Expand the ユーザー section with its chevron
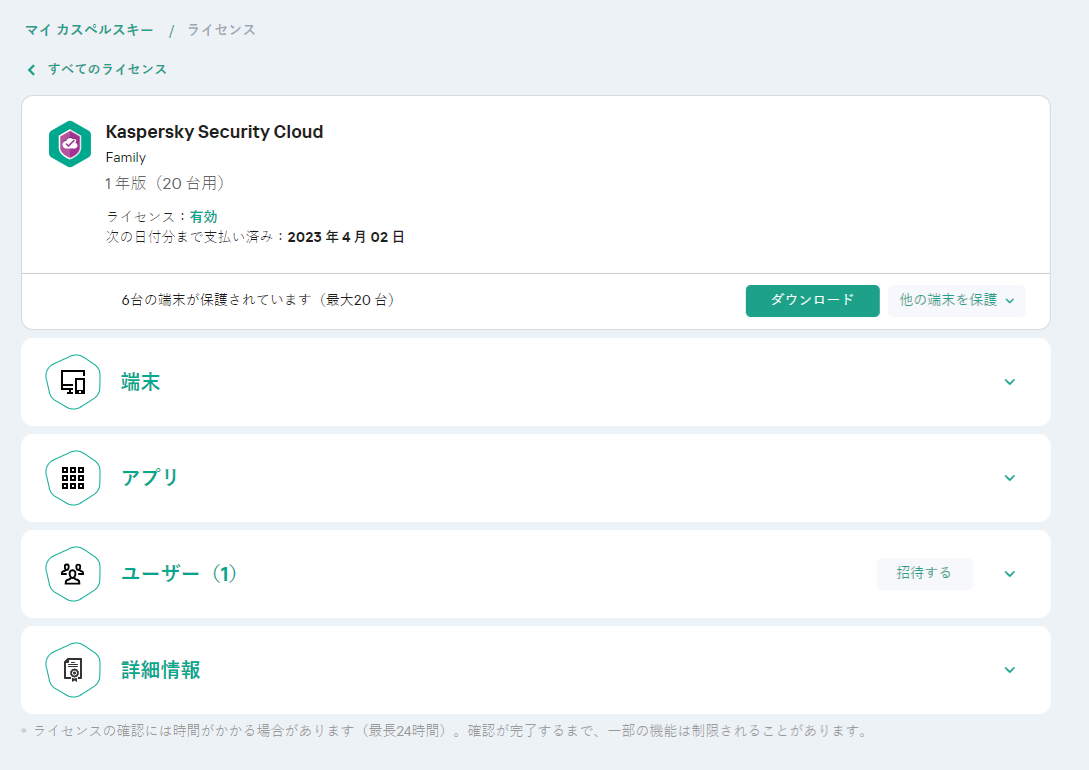This screenshot has width=1089, height=770. [1009, 574]
